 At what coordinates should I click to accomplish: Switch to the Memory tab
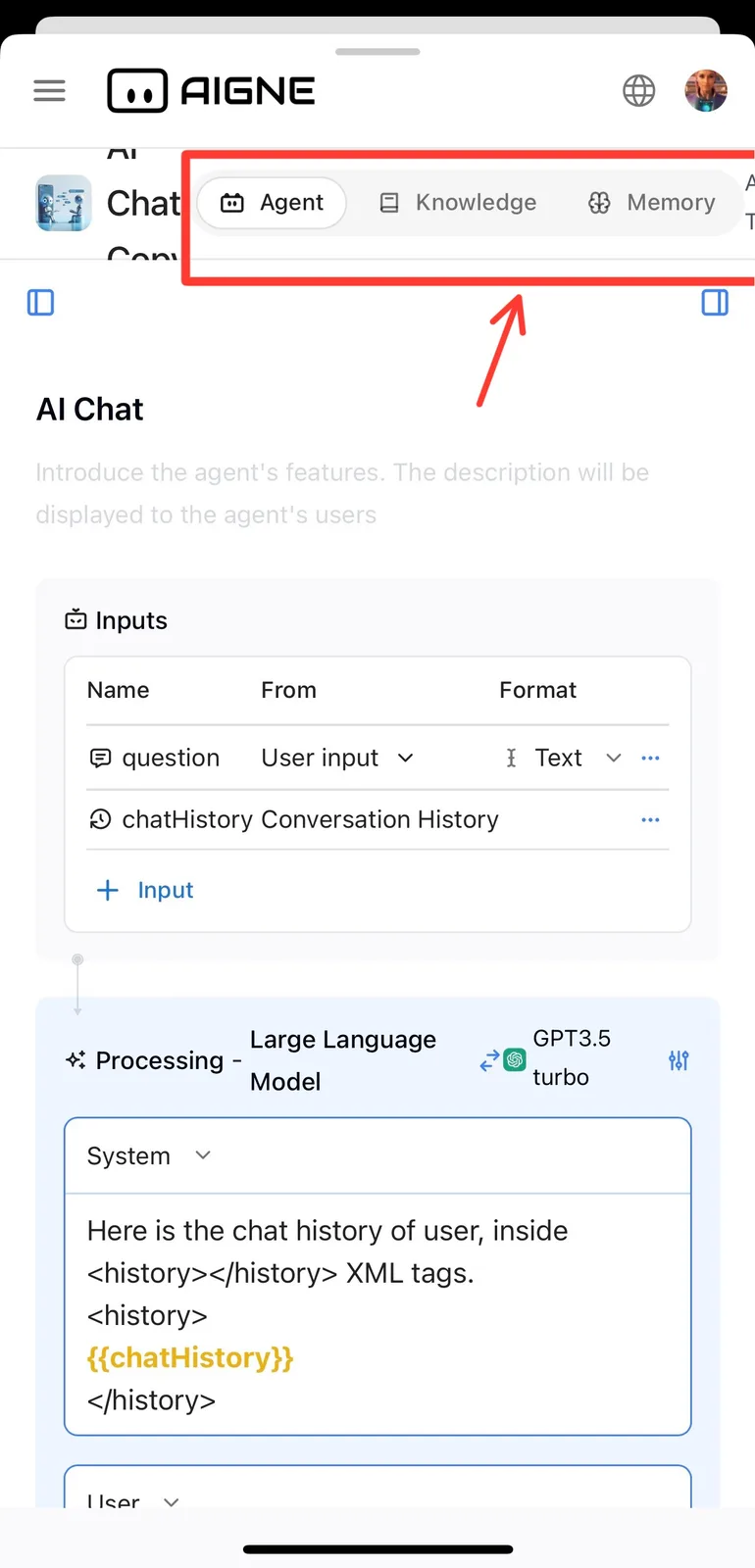pyautogui.click(x=652, y=203)
